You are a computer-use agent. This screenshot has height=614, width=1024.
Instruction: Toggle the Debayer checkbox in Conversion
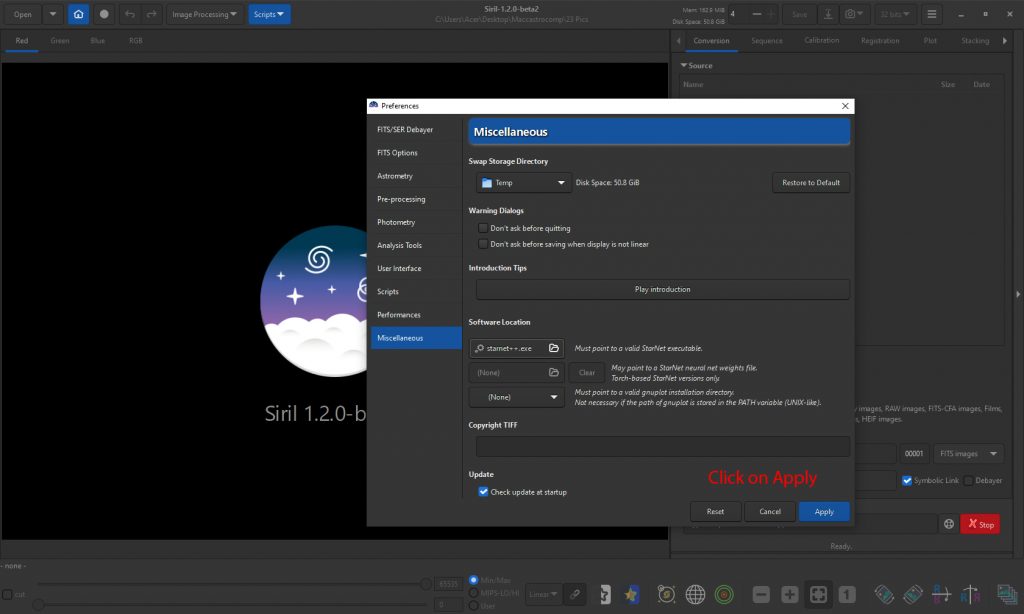pyautogui.click(x=968, y=480)
